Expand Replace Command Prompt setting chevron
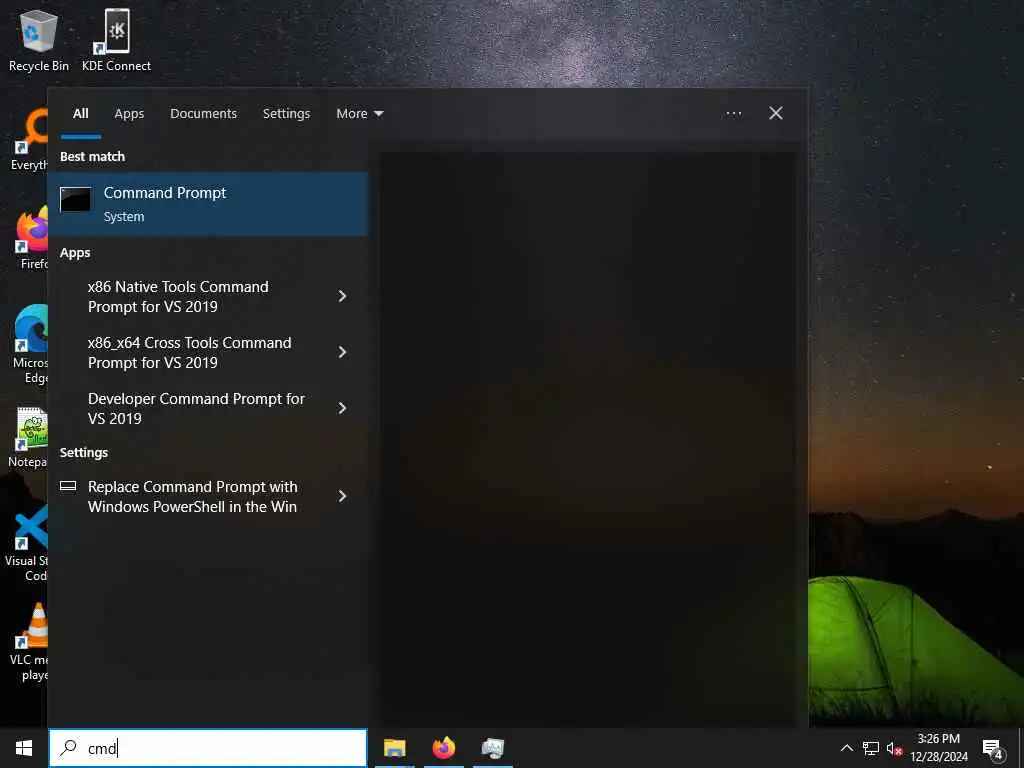 (342, 496)
